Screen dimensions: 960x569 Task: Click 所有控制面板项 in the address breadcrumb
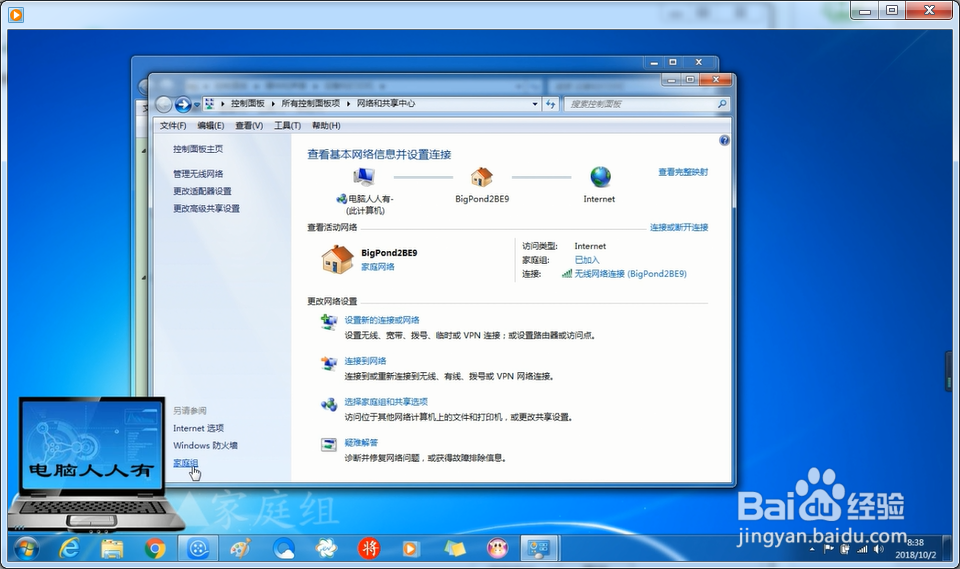point(310,104)
